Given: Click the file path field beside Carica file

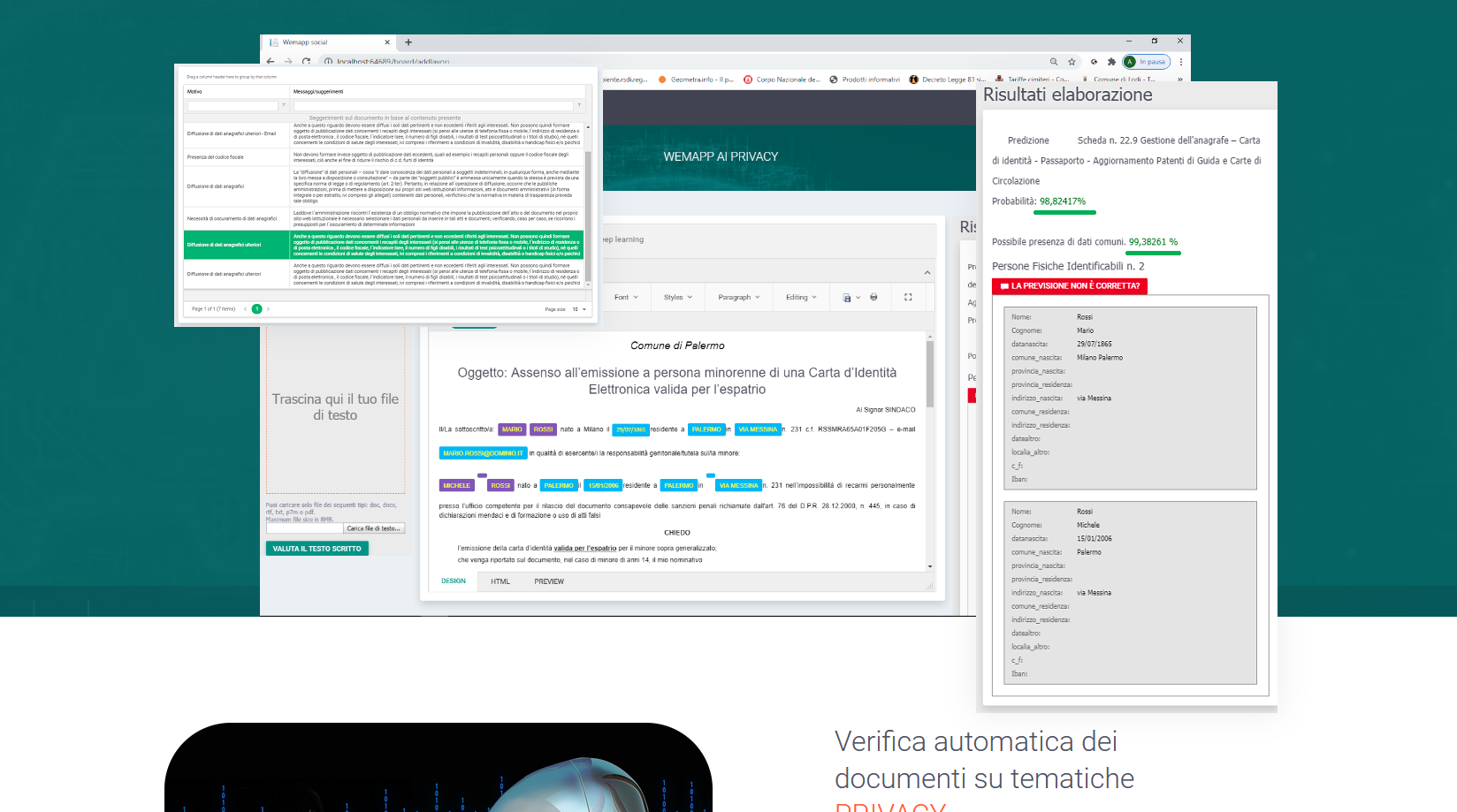Looking at the screenshot, I should pyautogui.click(x=304, y=528).
